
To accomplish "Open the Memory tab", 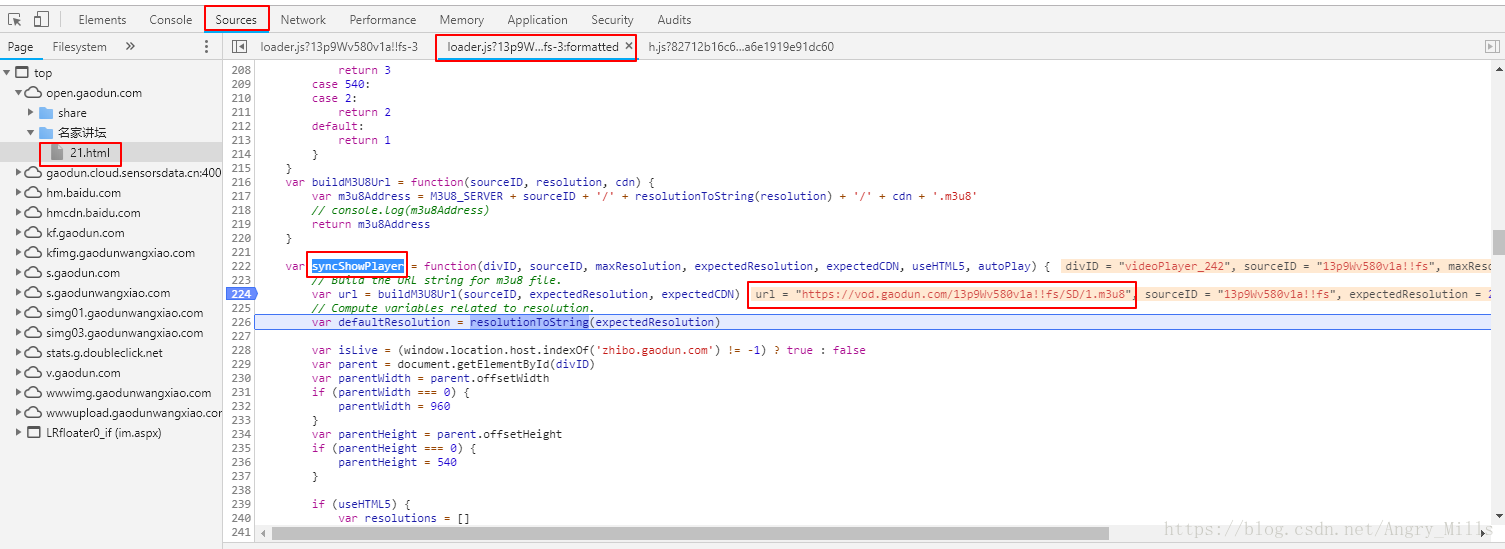I will [462, 19].
